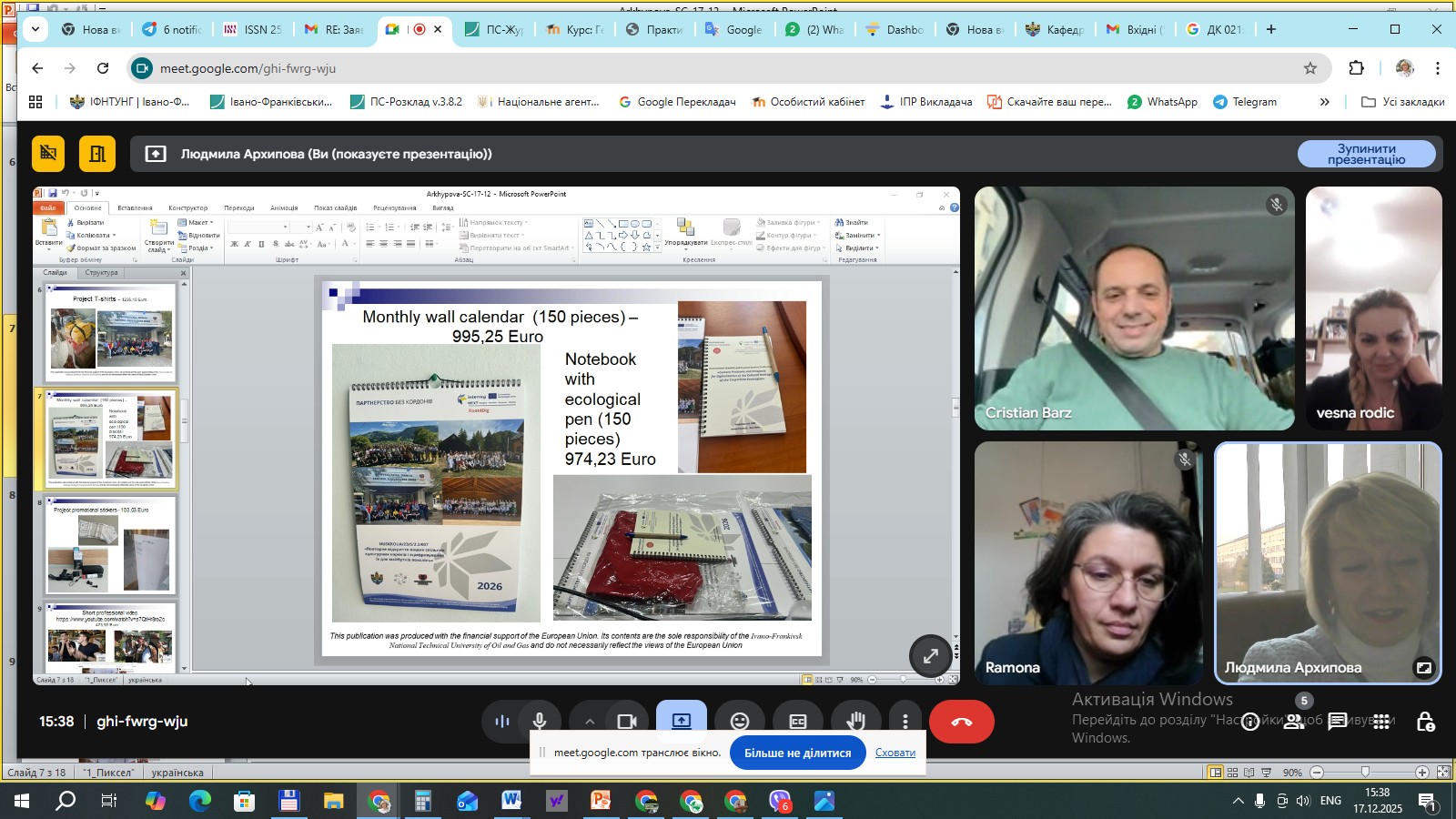Image resolution: width=1456 pixels, height=819 pixels.
Task: Toggle the microphone in Meet controls
Action: coord(540,722)
